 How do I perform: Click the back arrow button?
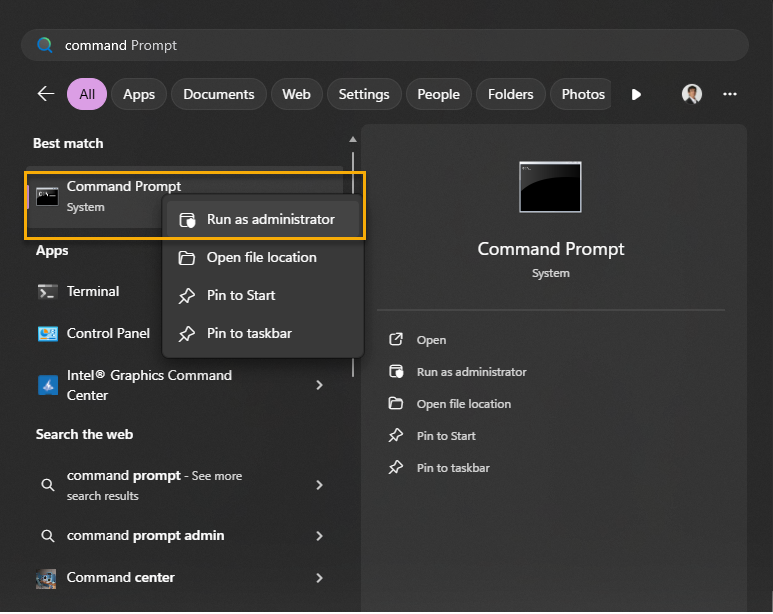46,94
